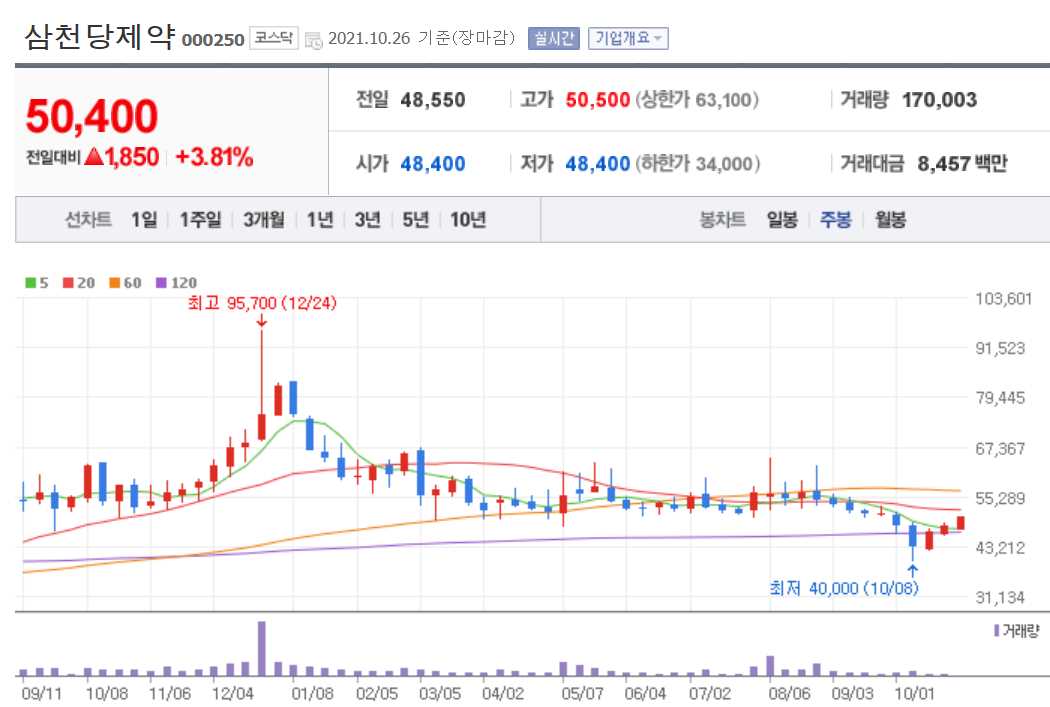Select the 1주일 line chart tab
The image size is (1050, 707).
[x=200, y=220]
